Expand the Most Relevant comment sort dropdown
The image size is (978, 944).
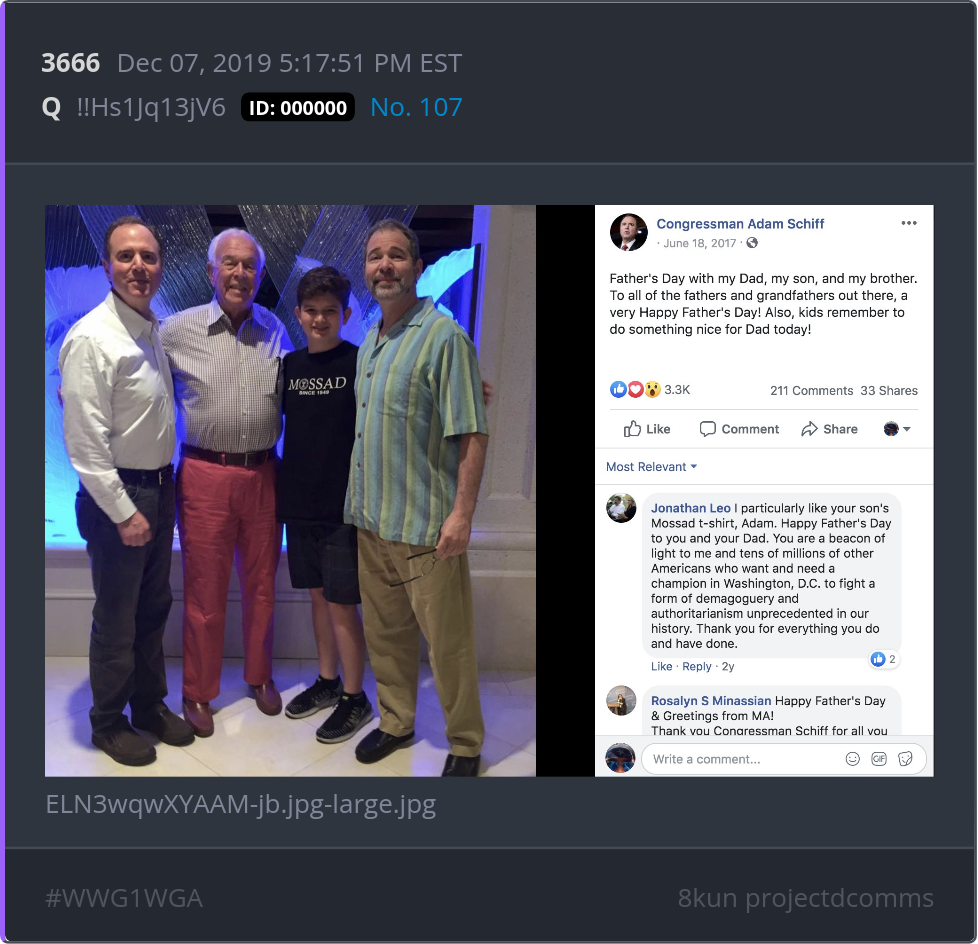tap(651, 467)
